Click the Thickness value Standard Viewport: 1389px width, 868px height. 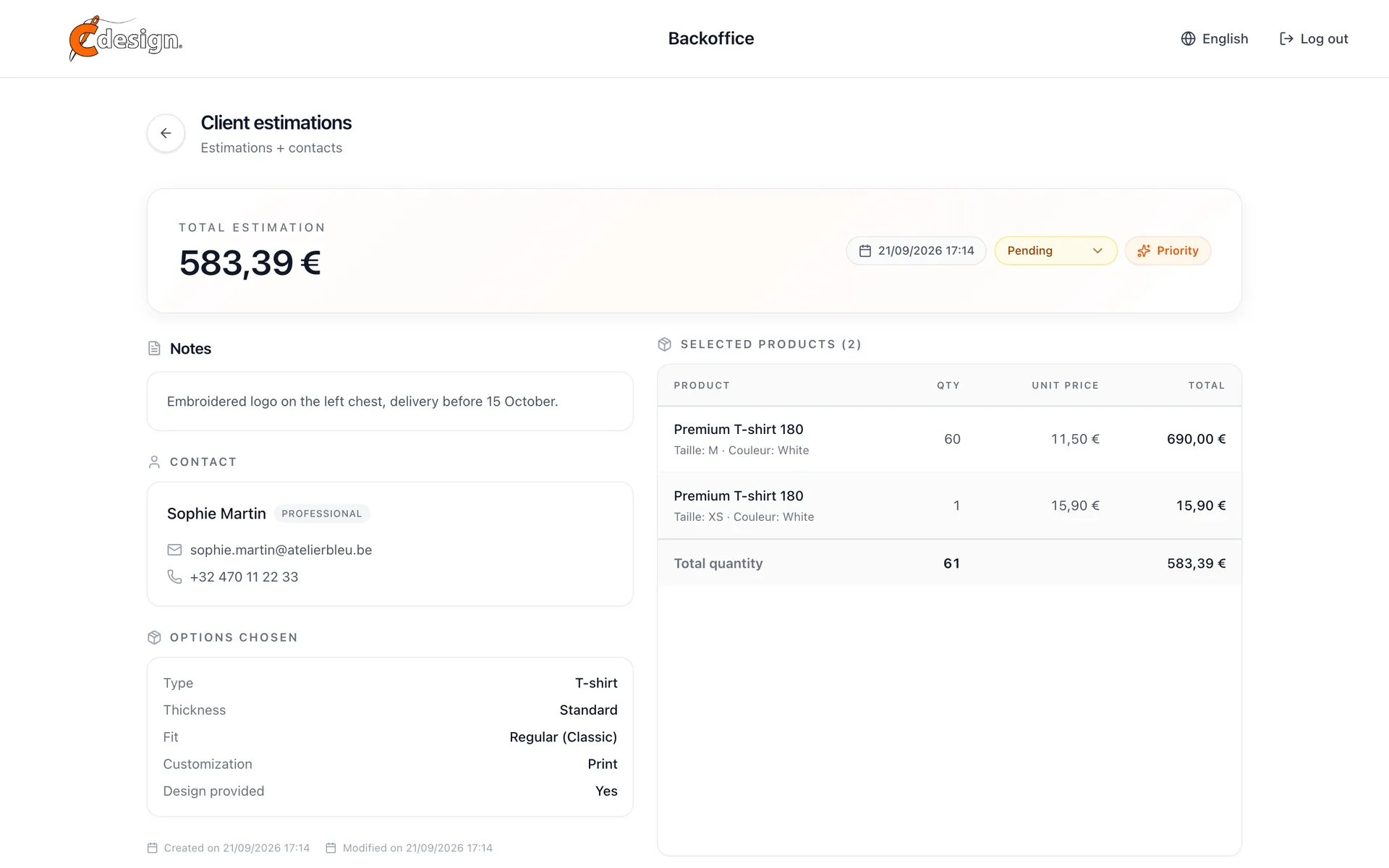coord(588,710)
